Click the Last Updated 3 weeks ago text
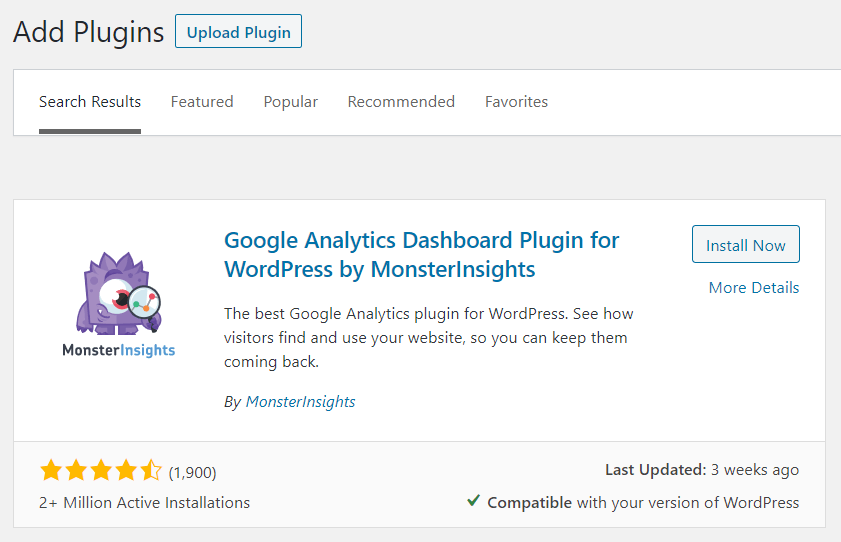This screenshot has height=542, width=841. click(x=702, y=470)
